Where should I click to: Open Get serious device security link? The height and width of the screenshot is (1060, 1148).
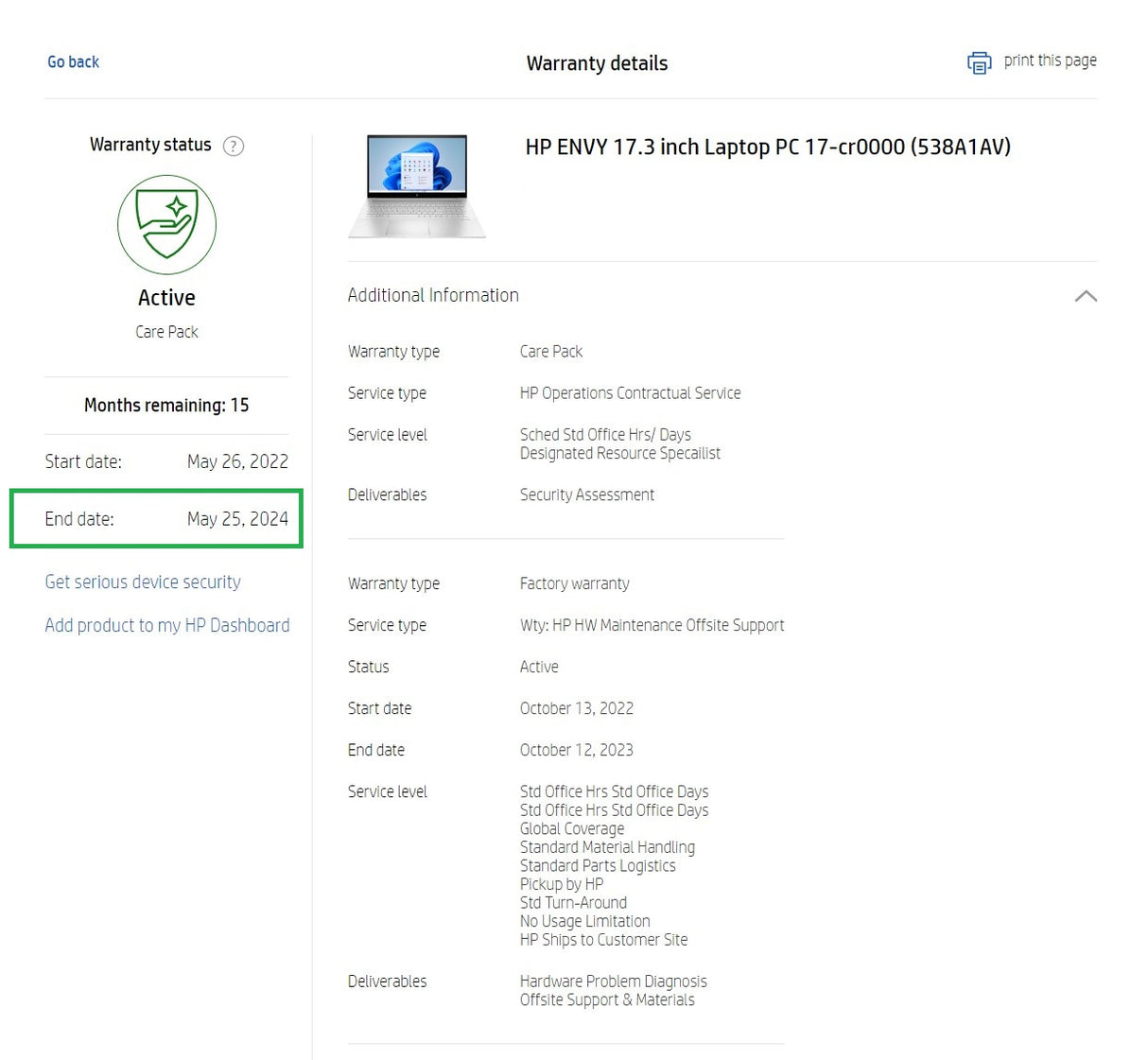coord(143,582)
